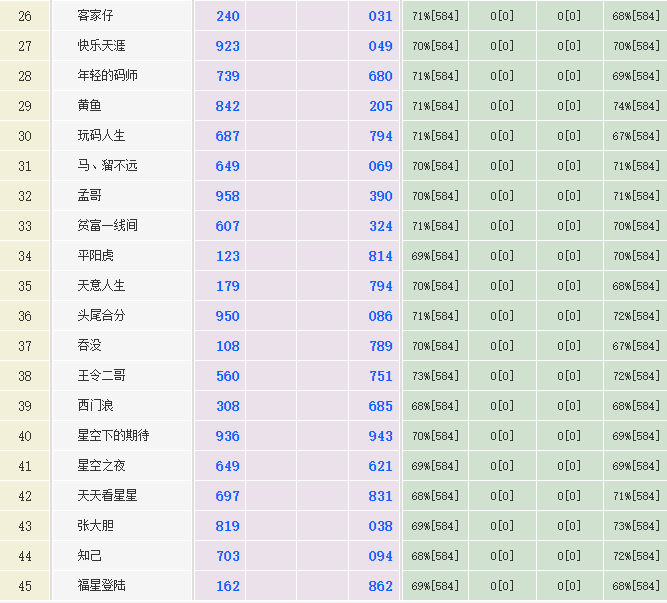The width and height of the screenshot is (667, 603).
Task: Click the number 950 beside 头尾合分
Action: click(x=228, y=316)
